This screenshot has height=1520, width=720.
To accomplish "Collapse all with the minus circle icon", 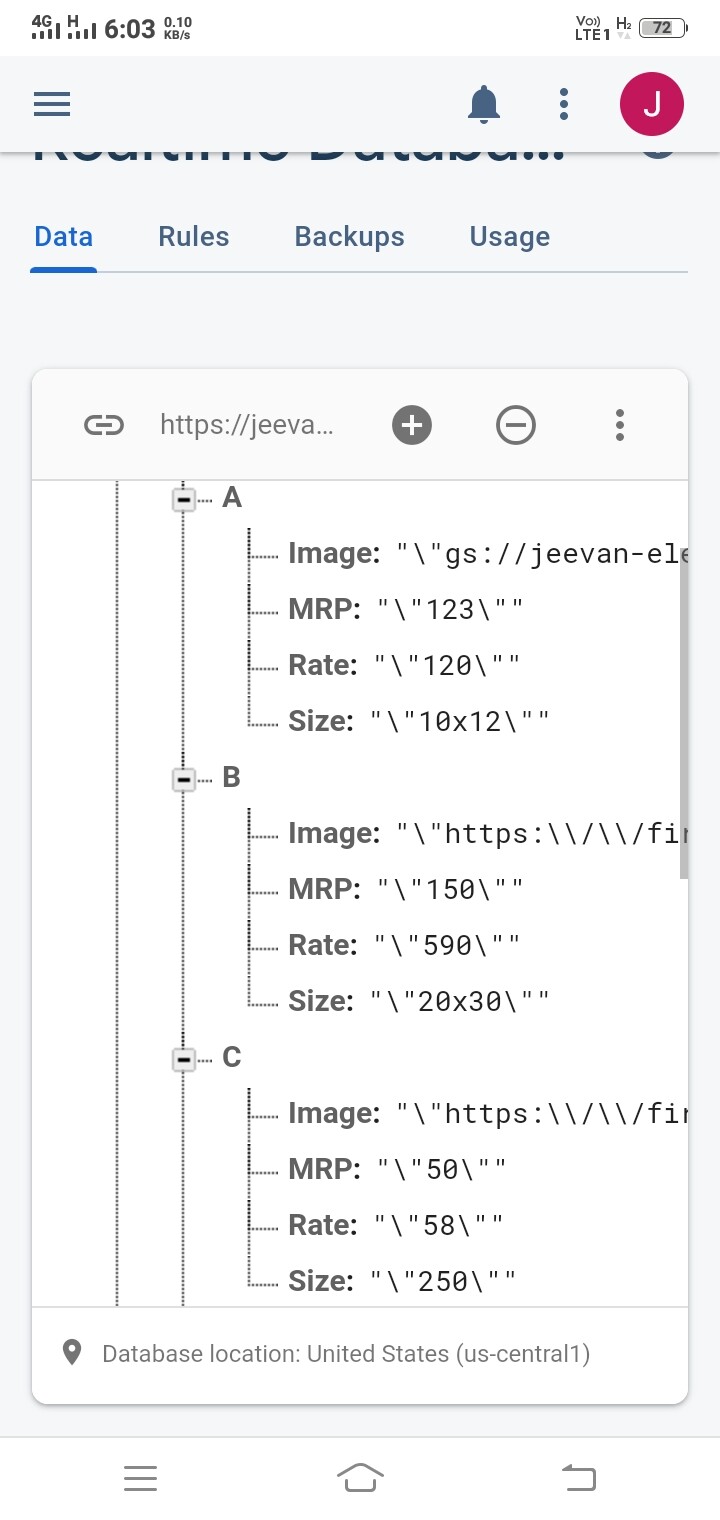I will coord(516,426).
